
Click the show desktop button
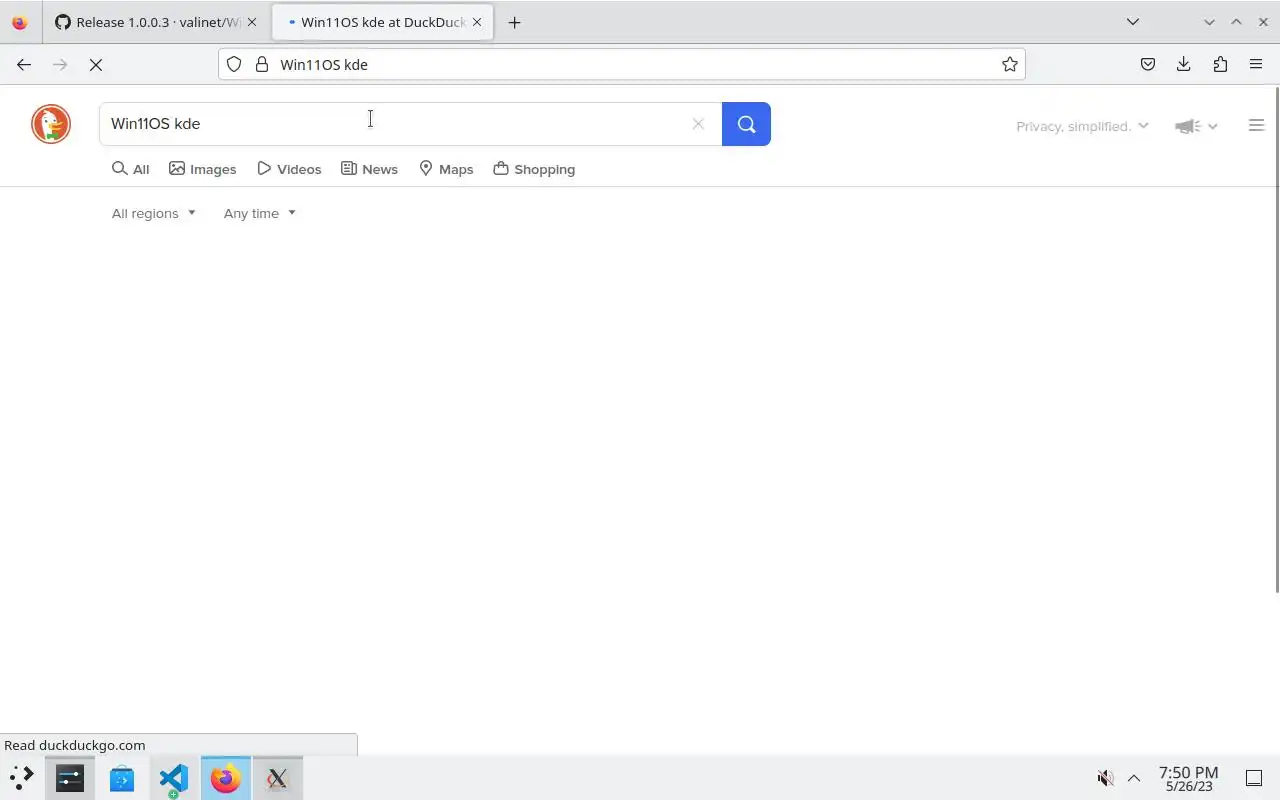tap(1254, 778)
